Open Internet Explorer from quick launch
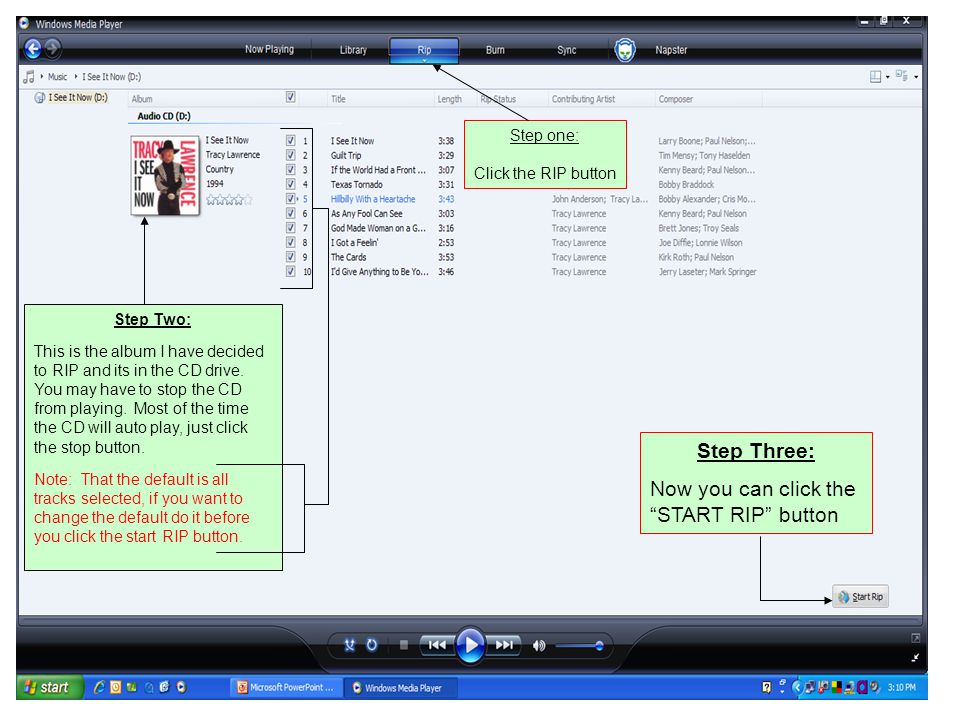Viewport: 960px width, 720px height. click(99, 687)
